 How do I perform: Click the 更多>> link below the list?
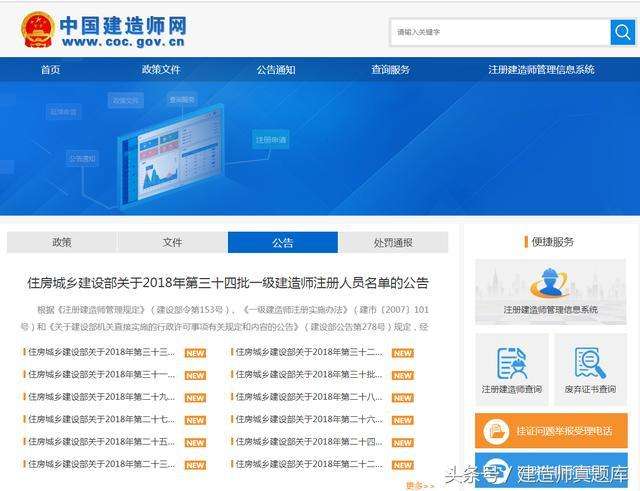420,485
